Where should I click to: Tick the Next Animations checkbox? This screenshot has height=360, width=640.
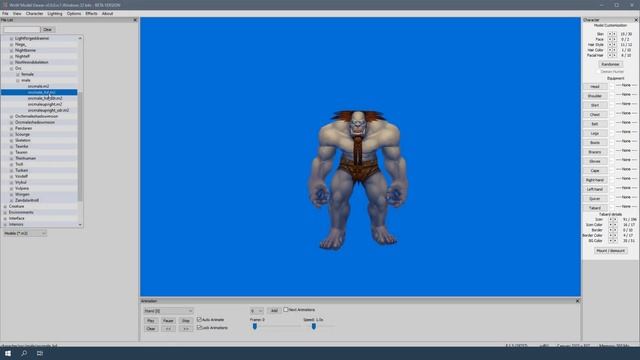tap(286, 310)
